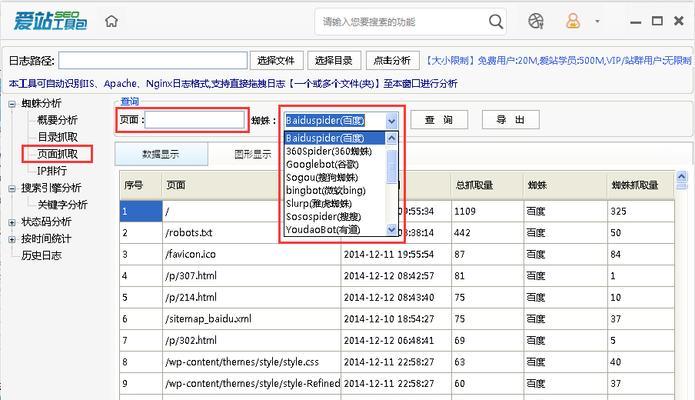Expand the account dropdown arrow
Image resolution: width=695 pixels, height=400 pixels.
tap(597, 21)
